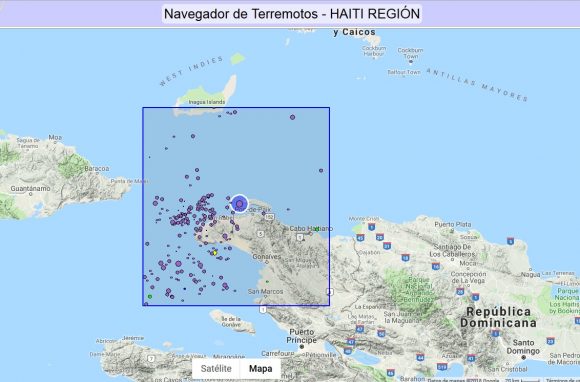Click the Monte Cristi label
Screen dimensions: 580x382
pos(364,219)
